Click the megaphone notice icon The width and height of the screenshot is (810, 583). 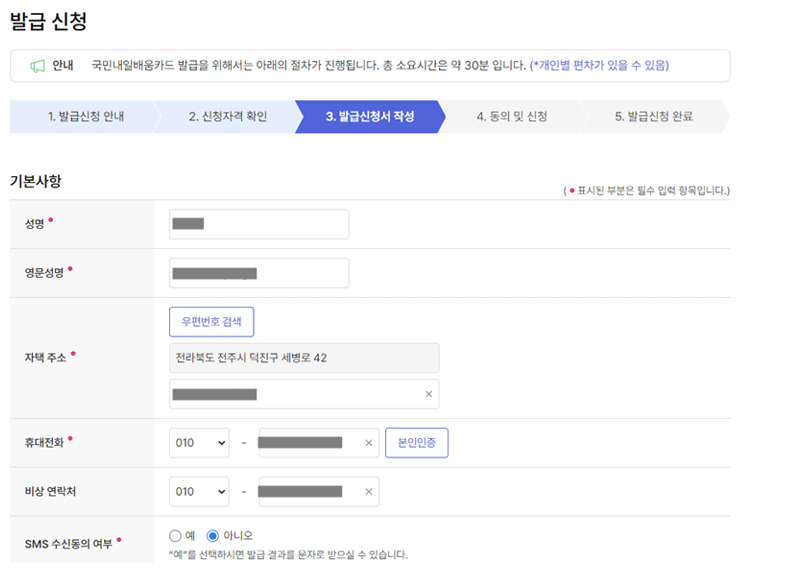pos(38,66)
